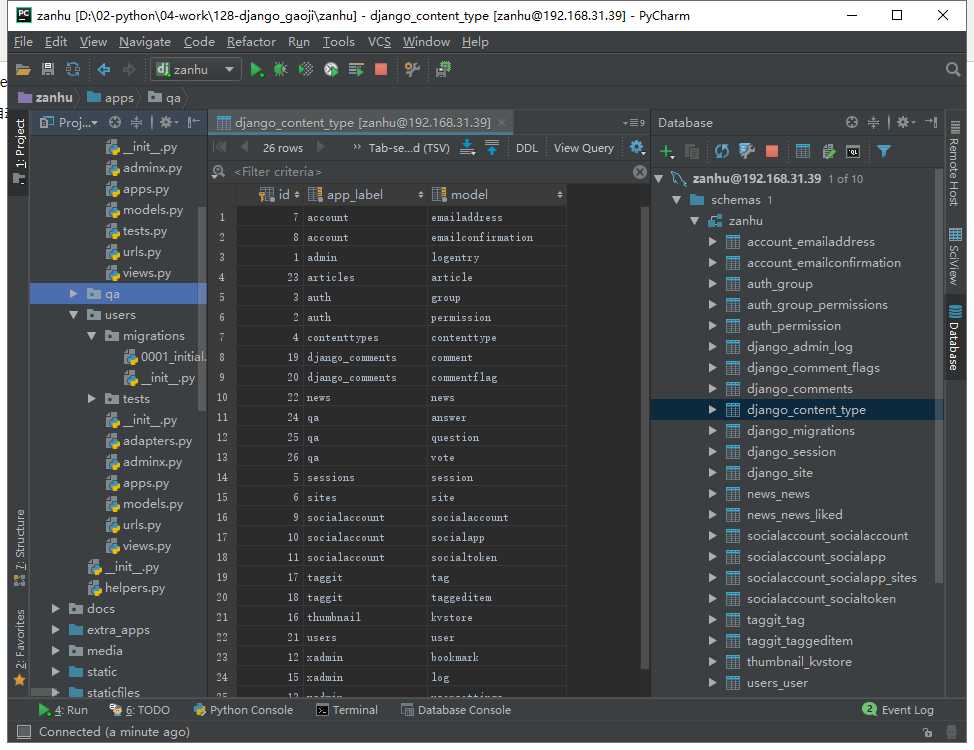Open the Python Console tool window

click(243, 710)
